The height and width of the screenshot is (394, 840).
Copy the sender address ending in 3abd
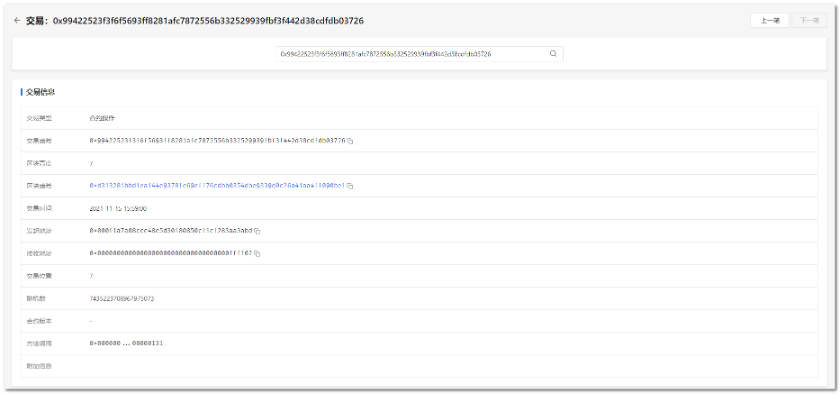coord(257,231)
